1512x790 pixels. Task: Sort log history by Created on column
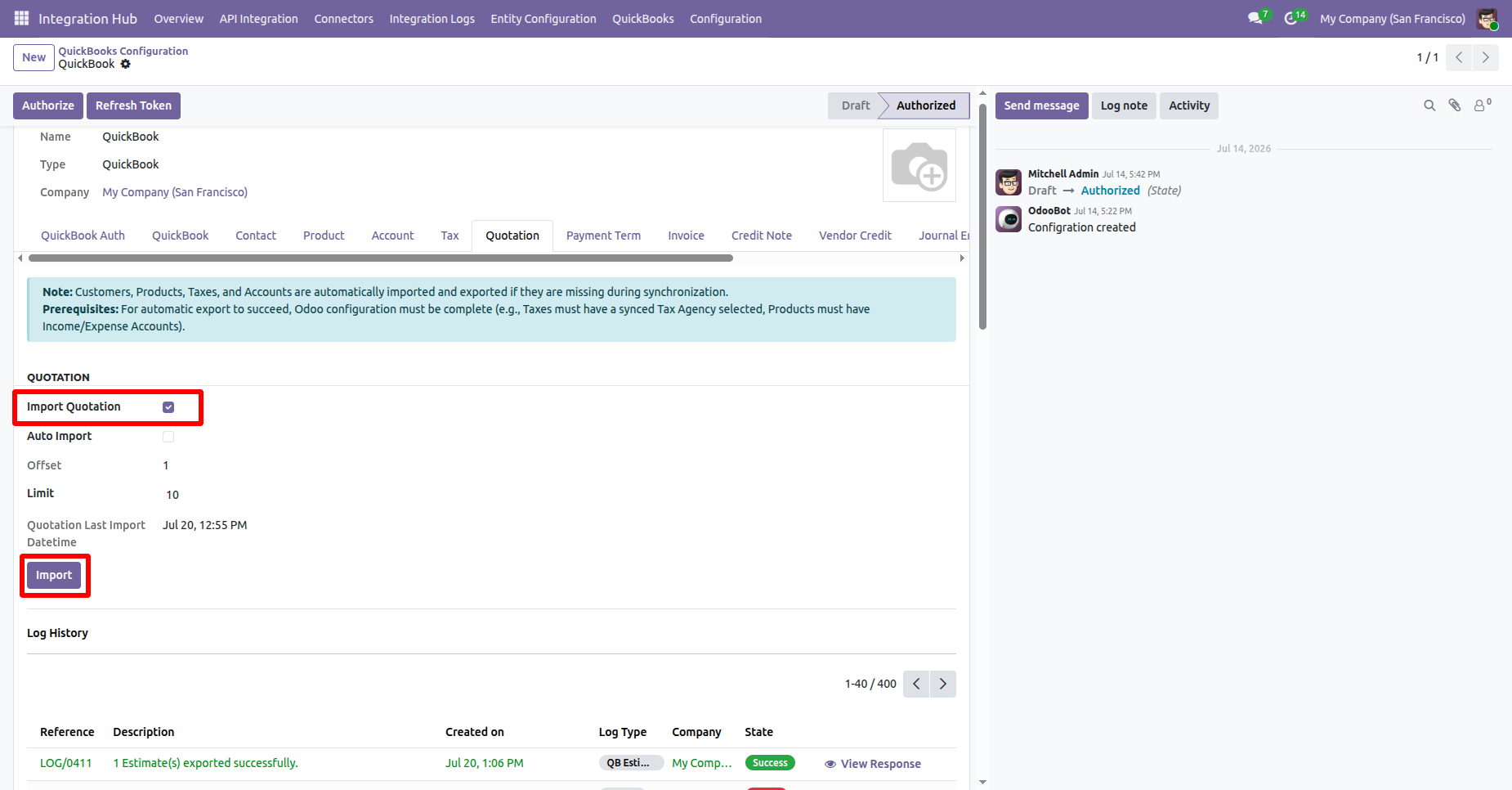(475, 732)
